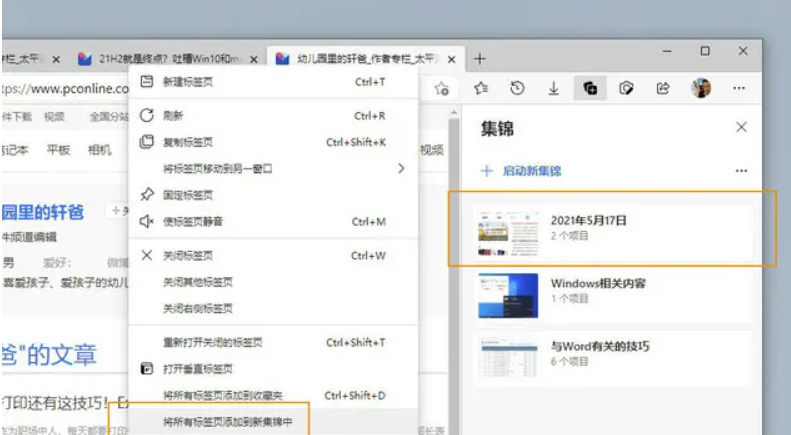Select 重新打开关闭的标签页 entry
The height and width of the screenshot is (435, 791).
pyautogui.click(x=273, y=343)
